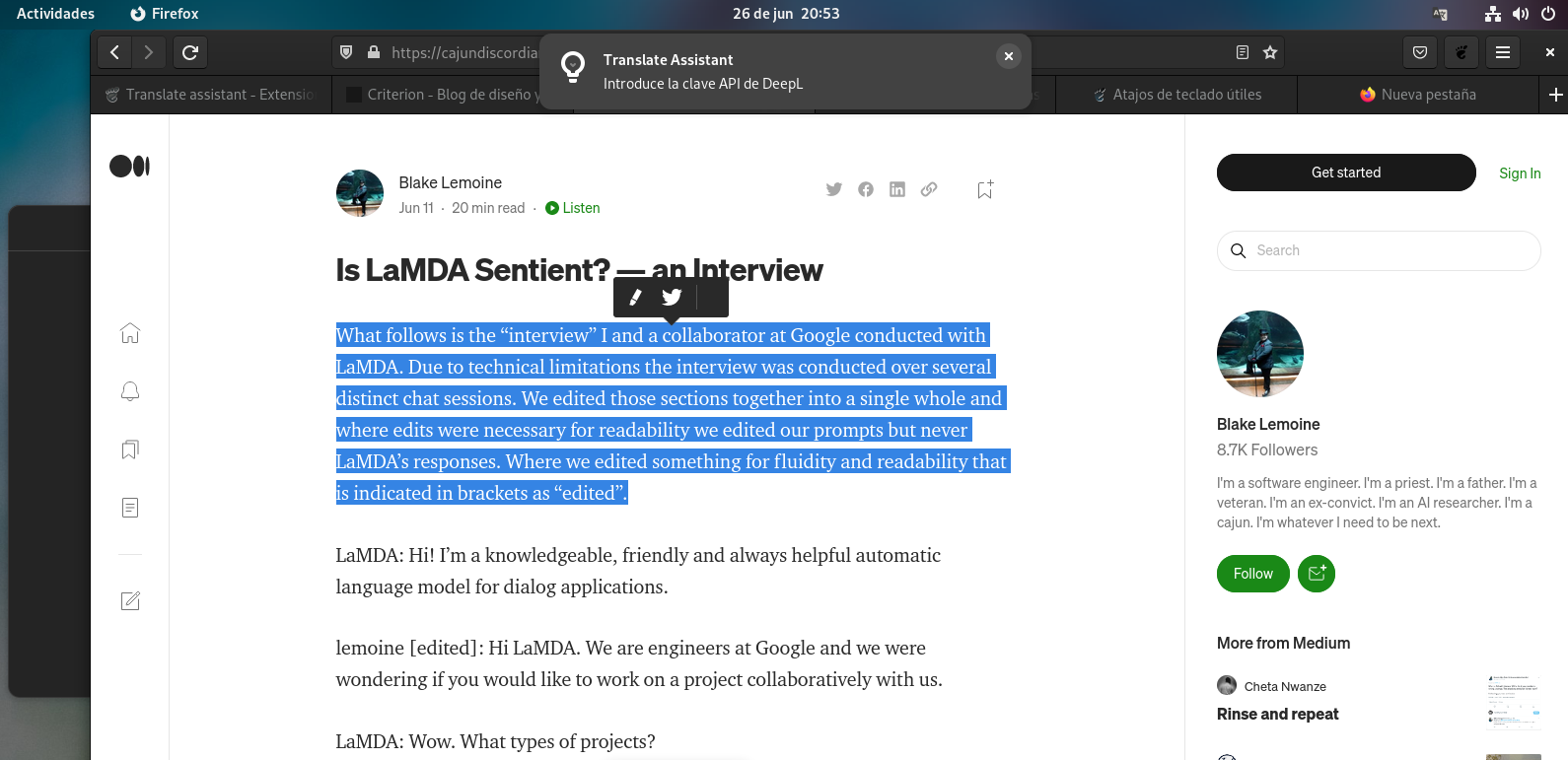
Task: Copy article link icon
Action: 929,189
